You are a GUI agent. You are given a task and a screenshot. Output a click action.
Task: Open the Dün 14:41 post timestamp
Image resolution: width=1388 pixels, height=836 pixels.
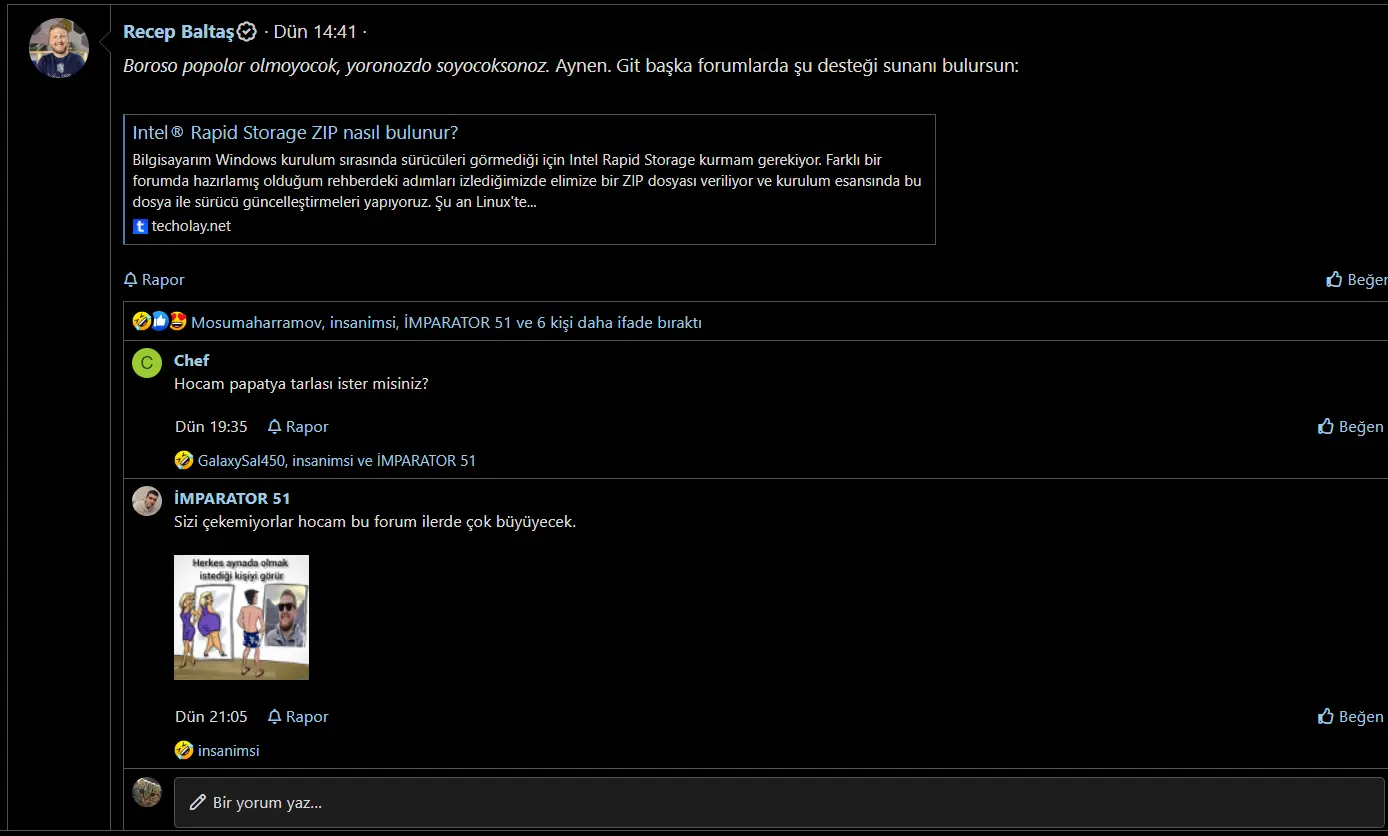tap(315, 32)
